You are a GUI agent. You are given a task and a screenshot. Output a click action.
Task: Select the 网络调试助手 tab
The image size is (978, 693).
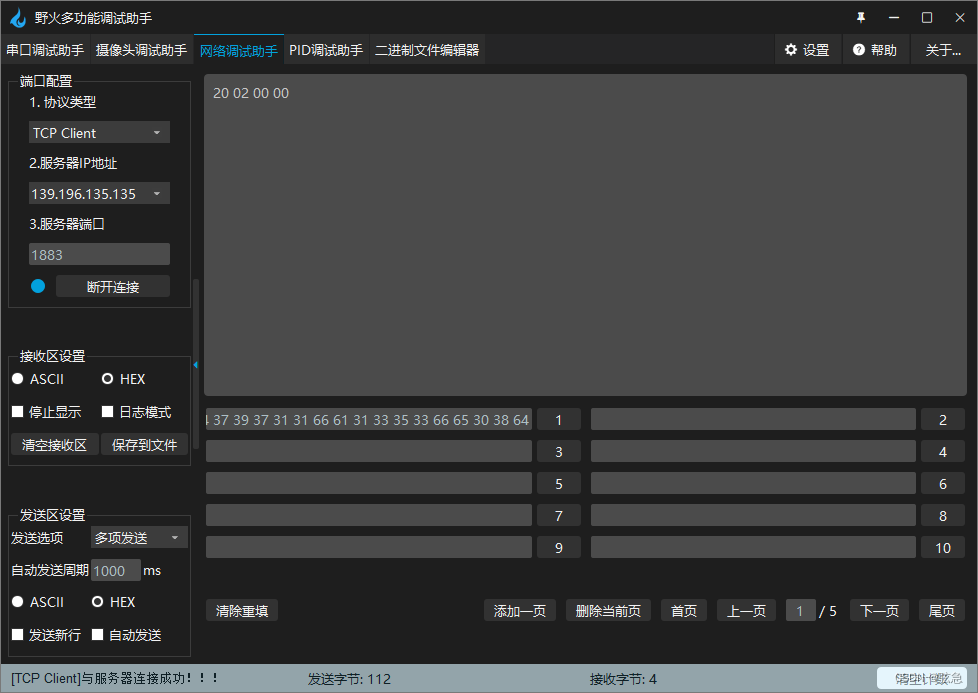[239, 50]
